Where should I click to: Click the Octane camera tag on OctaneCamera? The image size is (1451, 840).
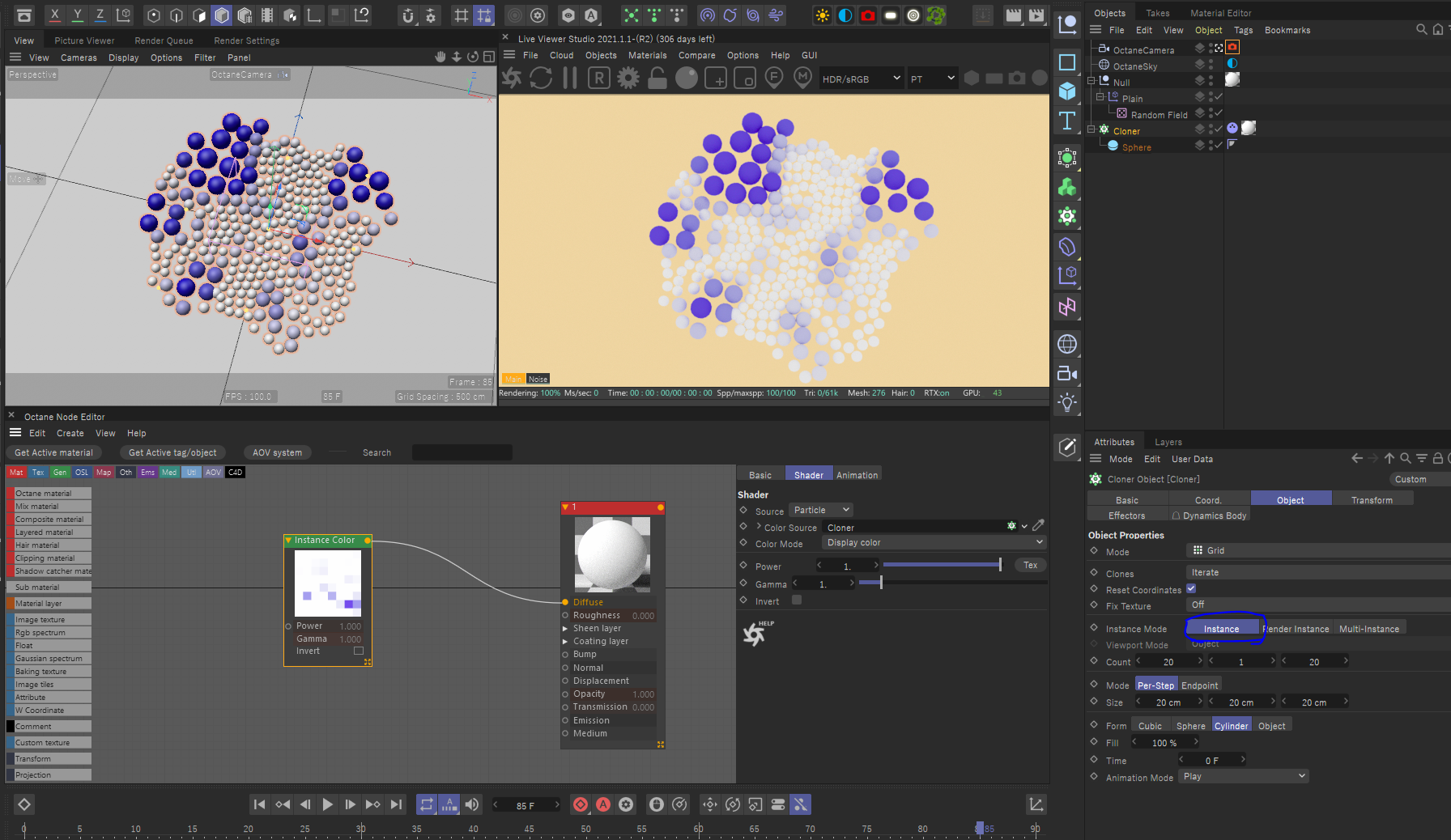point(1232,48)
